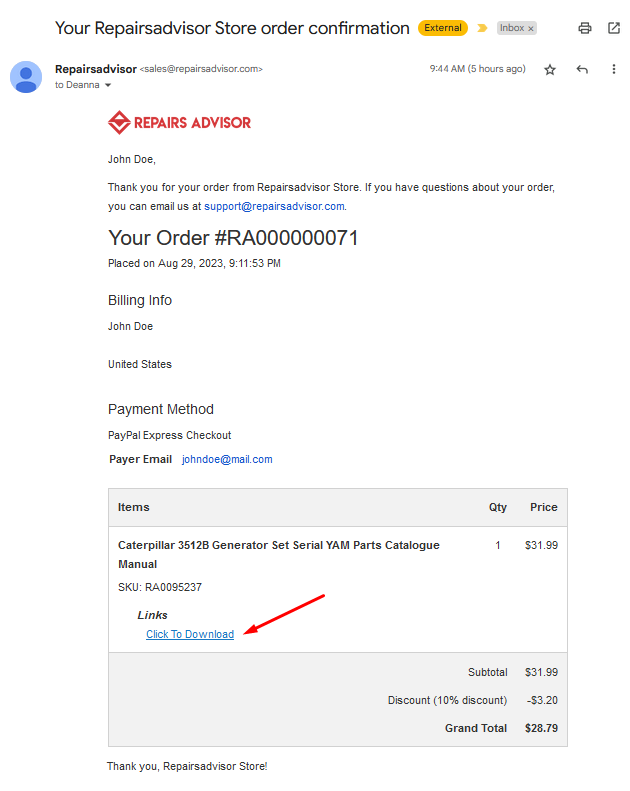The width and height of the screenshot is (630, 791).
Task: Click the External label badge
Action: (x=442, y=28)
